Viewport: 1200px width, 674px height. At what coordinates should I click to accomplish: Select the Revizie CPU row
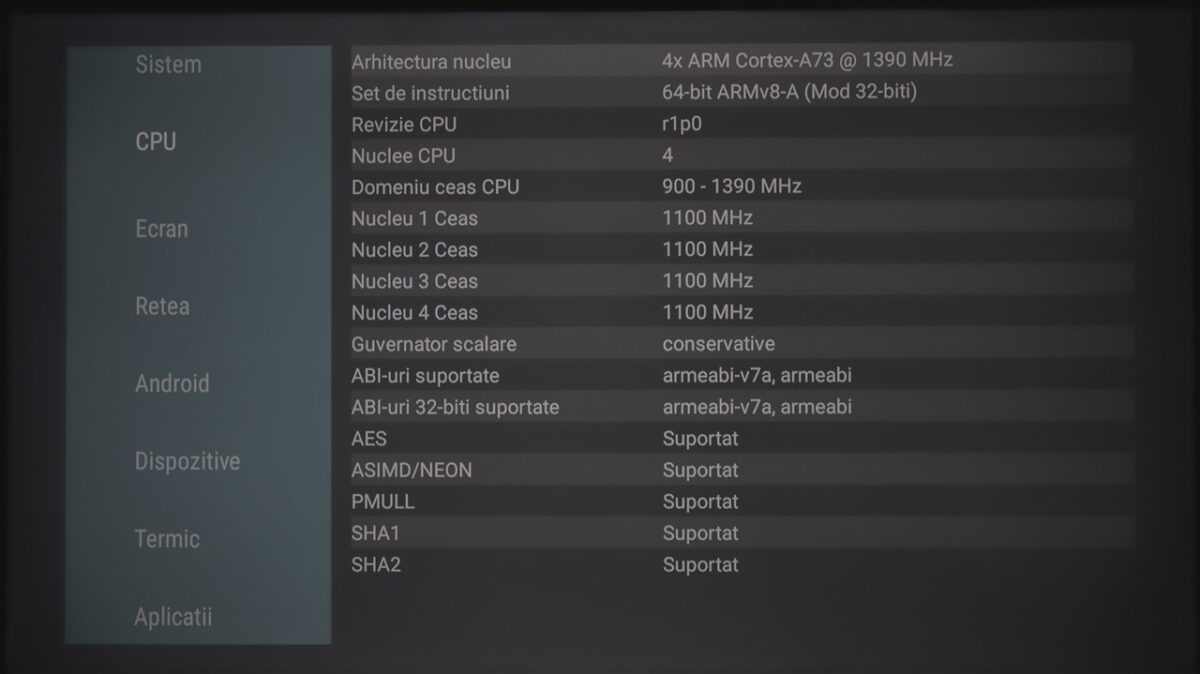pyautogui.click(x=740, y=124)
